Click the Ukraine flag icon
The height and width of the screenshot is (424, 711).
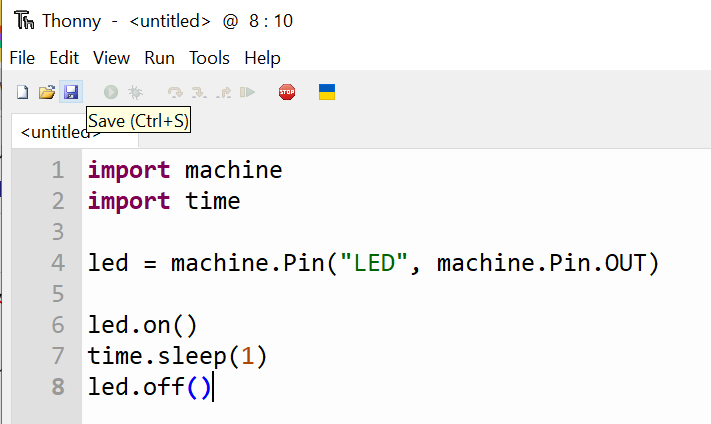(x=327, y=92)
